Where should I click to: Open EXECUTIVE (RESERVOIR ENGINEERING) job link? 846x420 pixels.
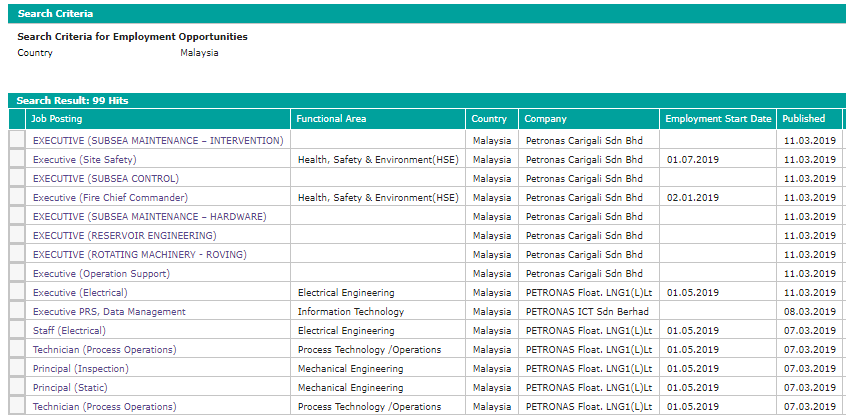tap(124, 236)
